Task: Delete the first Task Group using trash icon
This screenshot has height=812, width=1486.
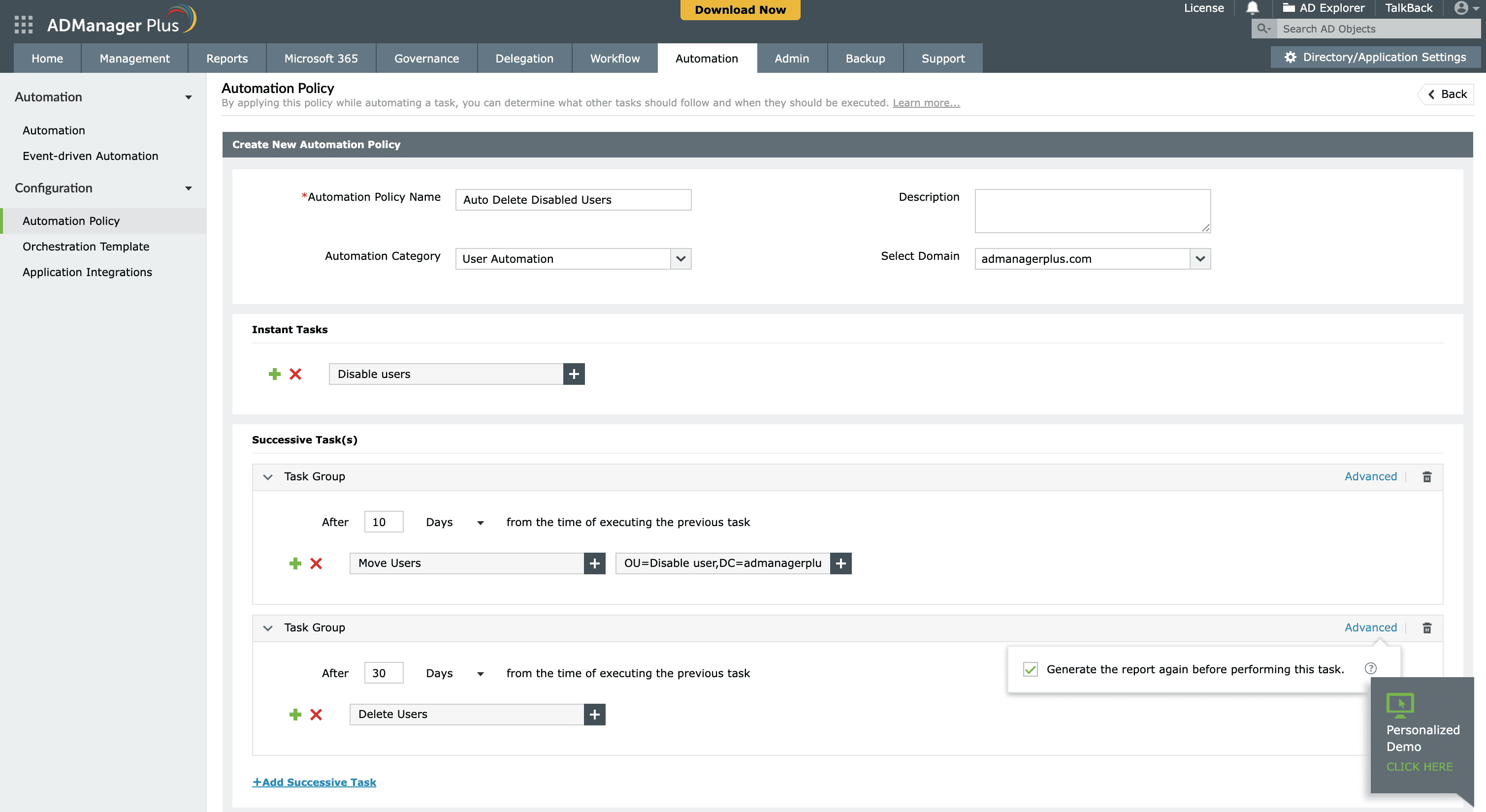Action: pos(1427,477)
